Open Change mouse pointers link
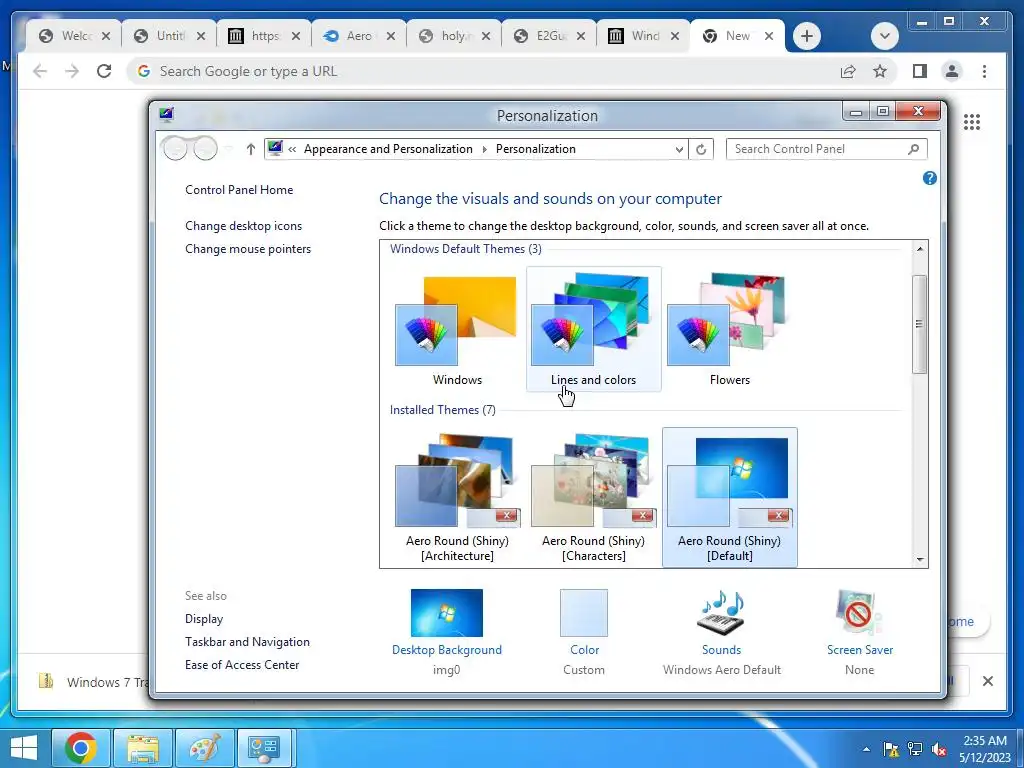Viewport: 1024px width, 768px height. pos(248,249)
